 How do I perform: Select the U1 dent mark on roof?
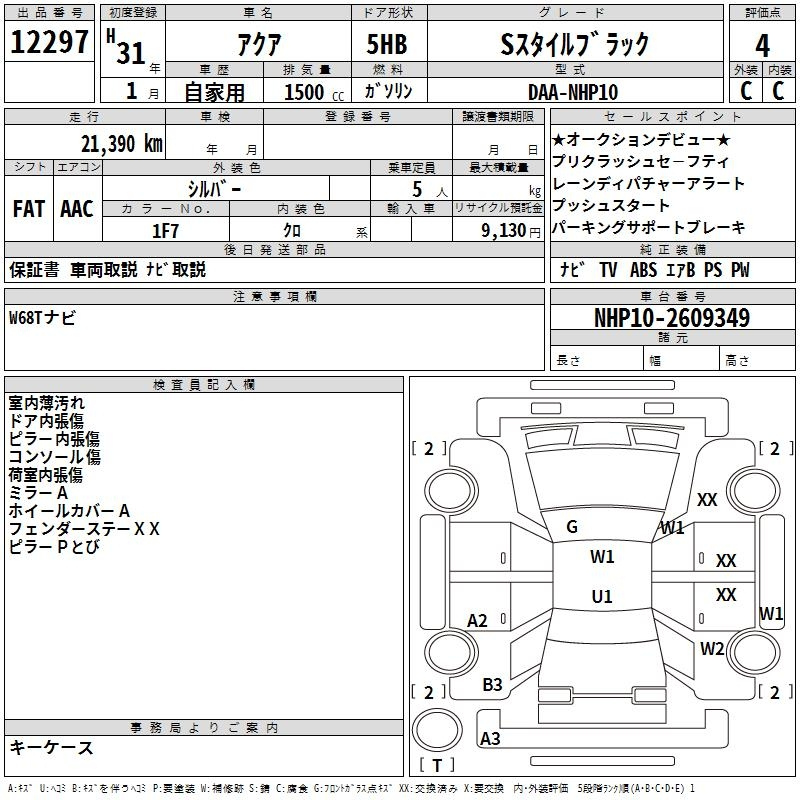(x=602, y=596)
